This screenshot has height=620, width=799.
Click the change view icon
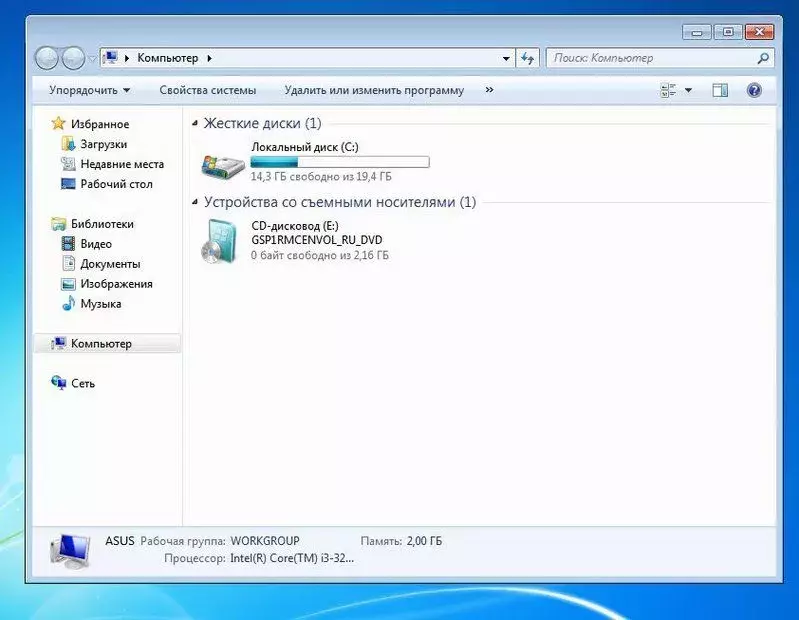(668, 91)
